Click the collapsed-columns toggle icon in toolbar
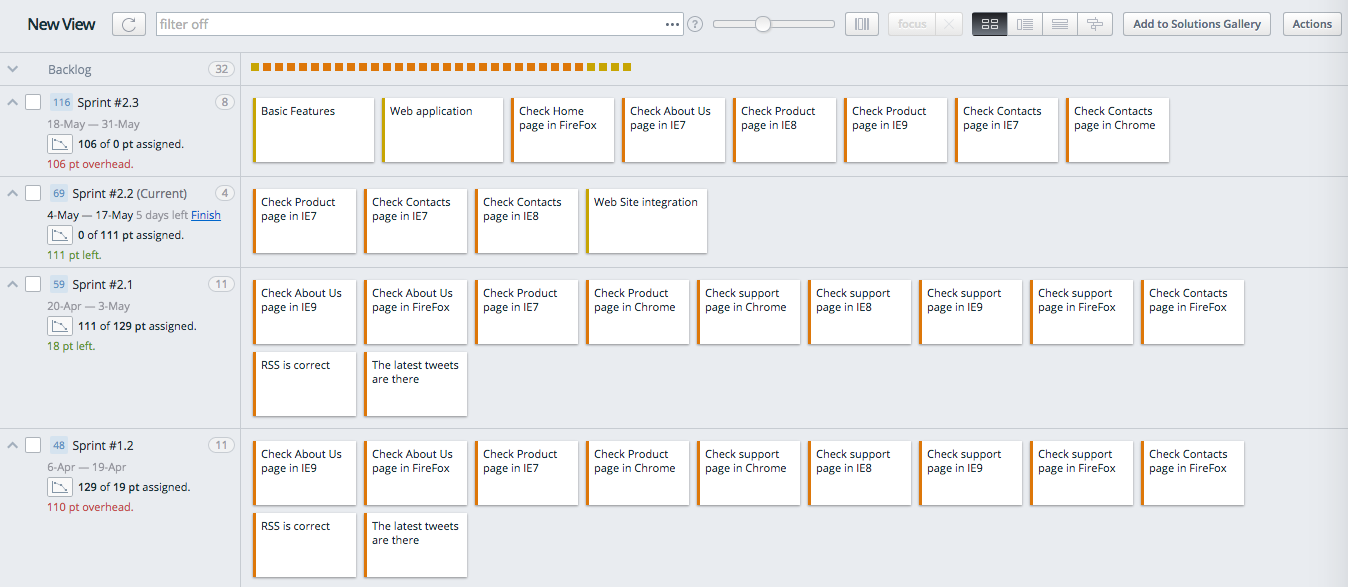1348x587 pixels. pyautogui.click(x=862, y=24)
